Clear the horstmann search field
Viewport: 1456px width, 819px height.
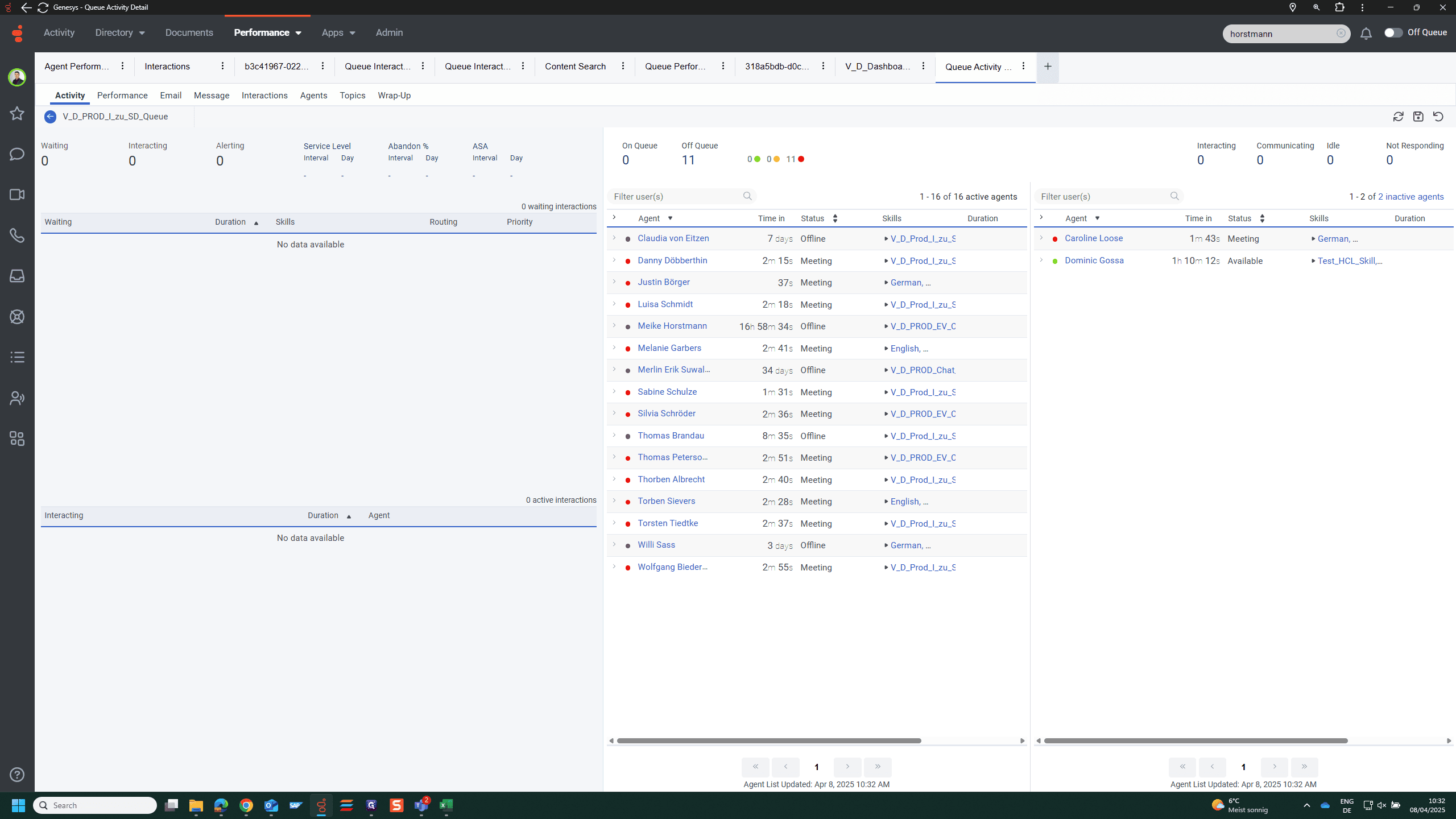point(1341,33)
